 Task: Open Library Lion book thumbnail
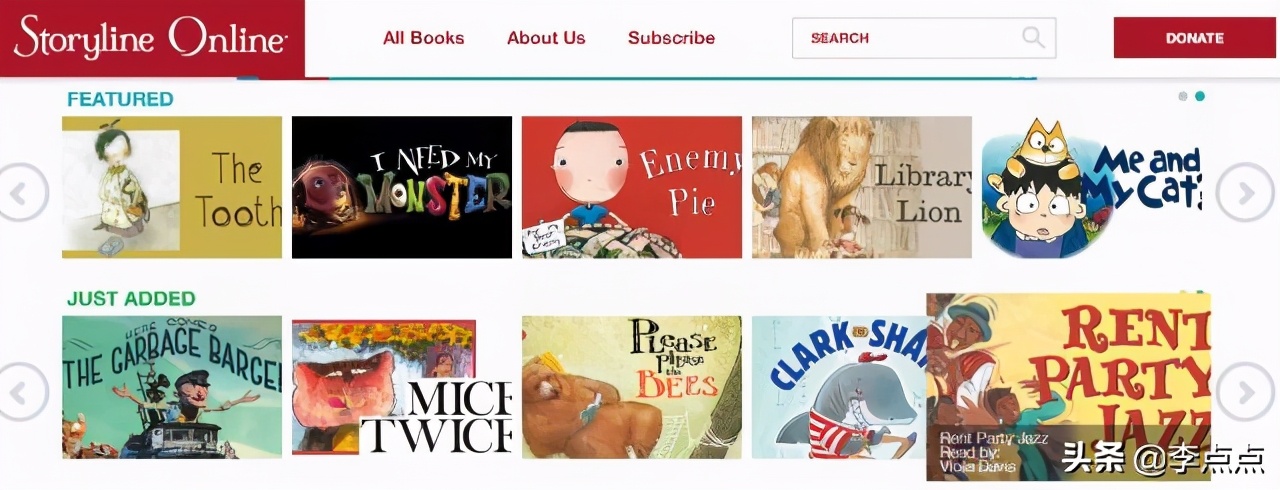pyautogui.click(x=862, y=187)
